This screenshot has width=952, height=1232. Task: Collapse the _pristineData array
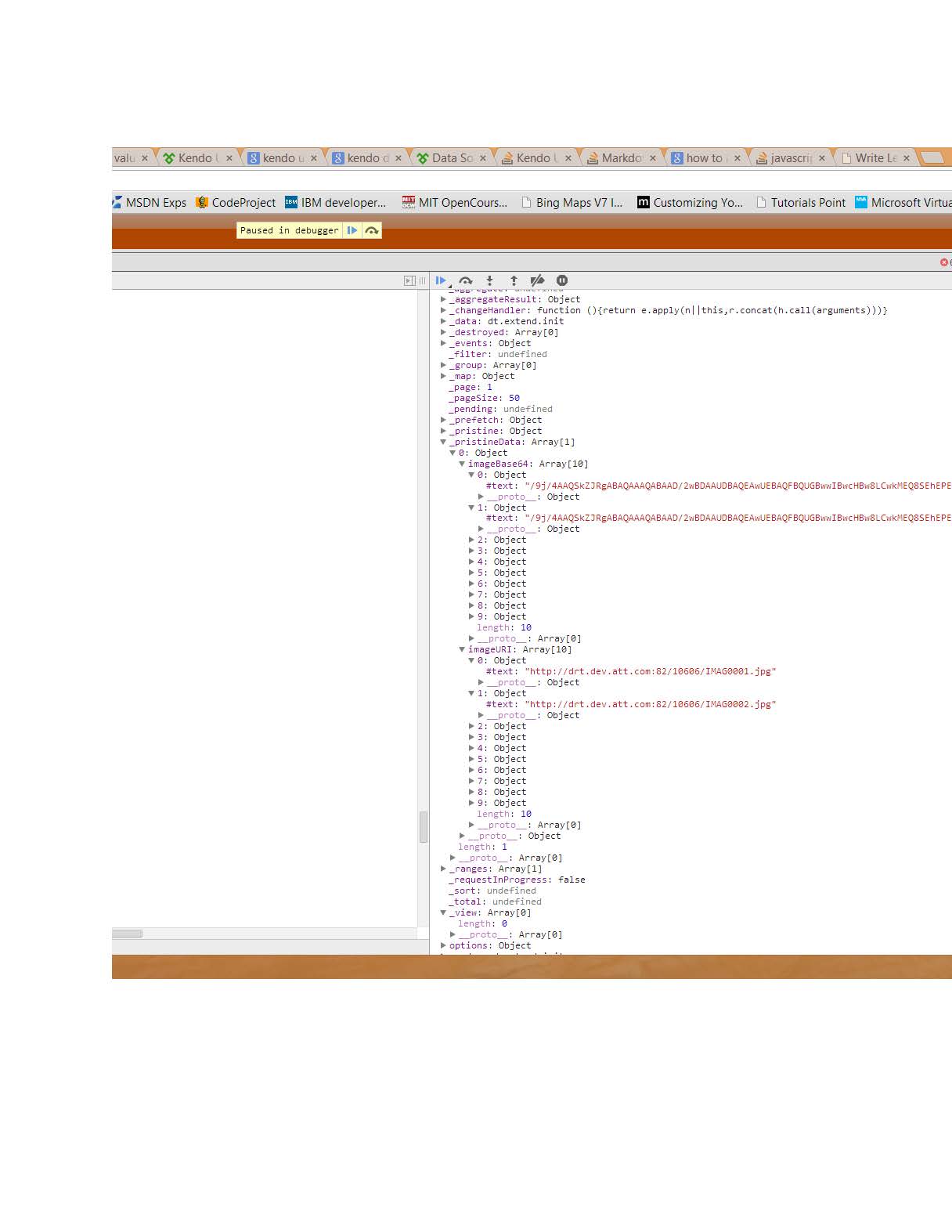tap(443, 442)
